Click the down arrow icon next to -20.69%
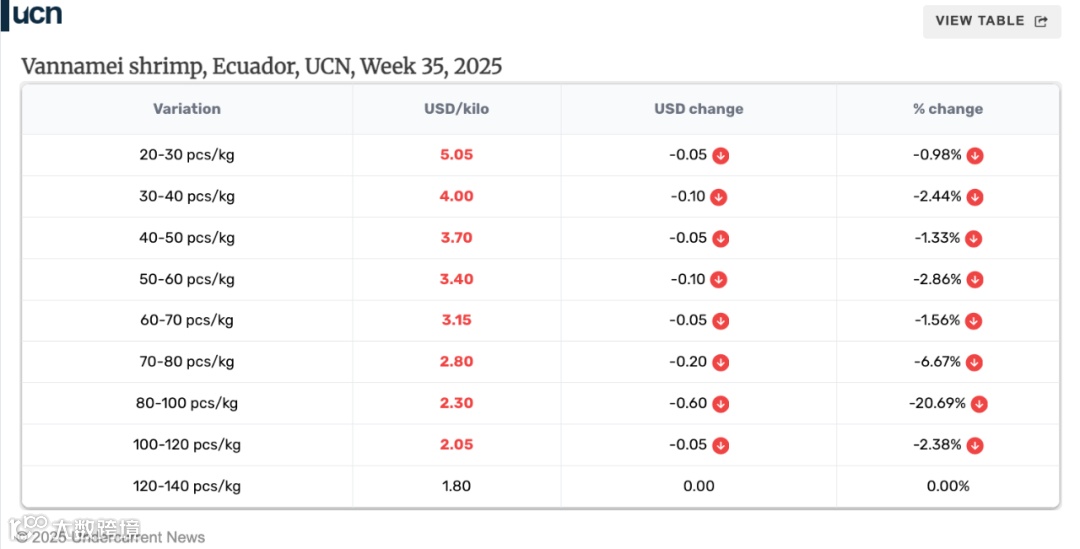 click(x=979, y=404)
